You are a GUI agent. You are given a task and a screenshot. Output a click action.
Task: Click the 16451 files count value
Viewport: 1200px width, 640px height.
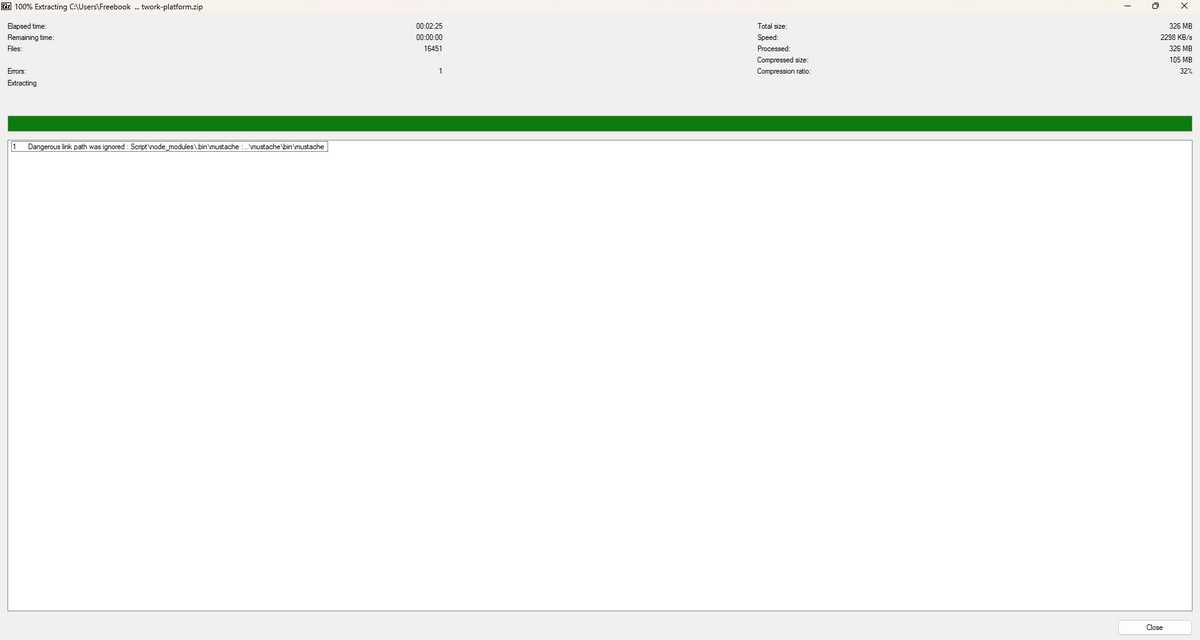click(x=433, y=48)
